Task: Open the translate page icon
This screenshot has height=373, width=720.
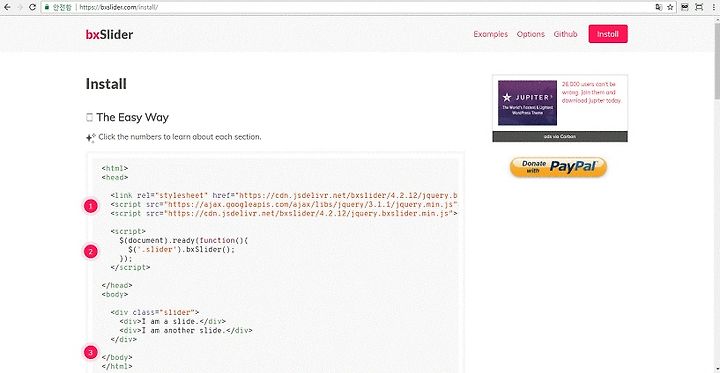Action: tap(659, 7)
